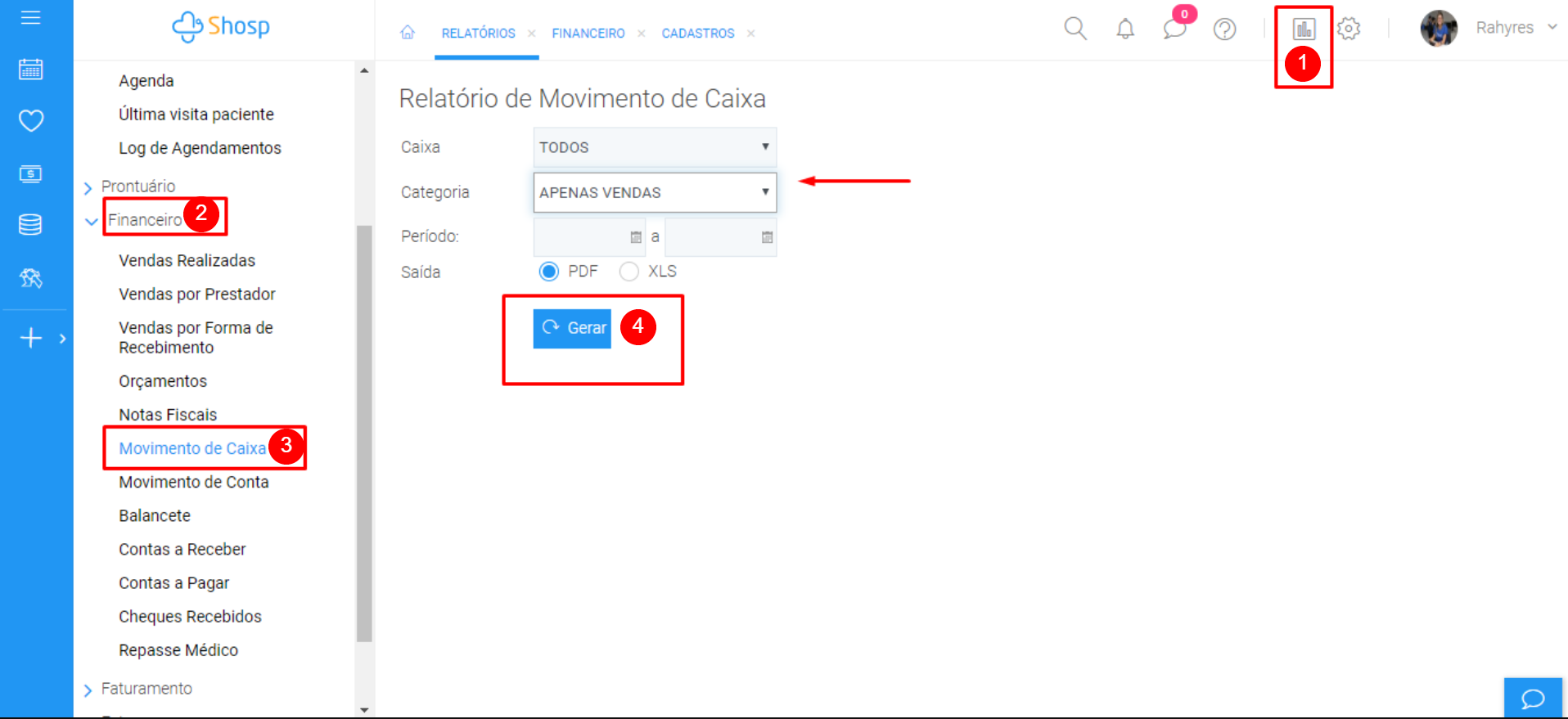The height and width of the screenshot is (719, 1568).
Task: Go to home tab icon
Action: pyautogui.click(x=408, y=33)
